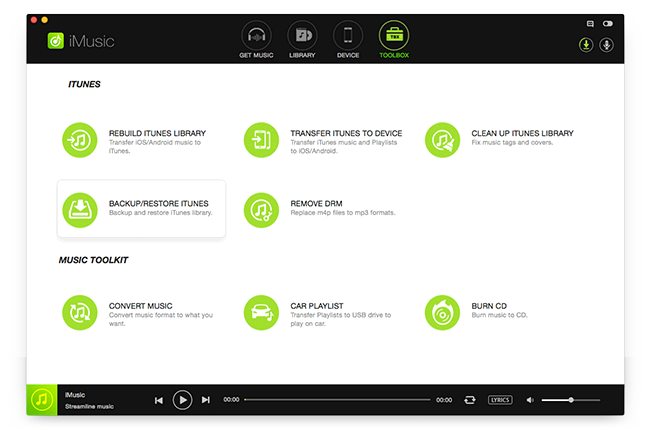Click the Convert Music icon
650x430 pixels.
tap(80, 313)
